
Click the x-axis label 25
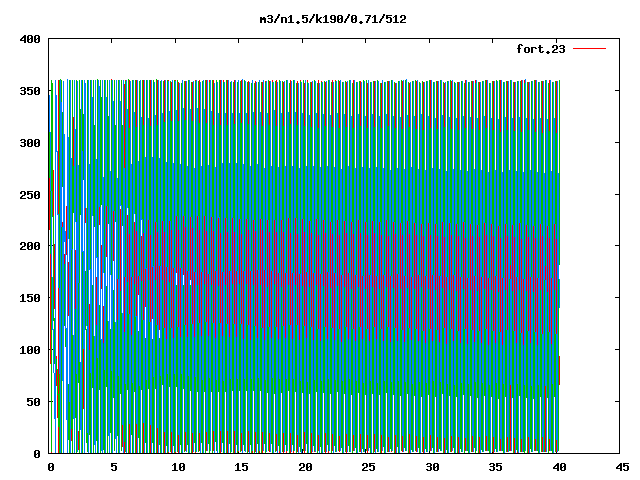pos(368,467)
